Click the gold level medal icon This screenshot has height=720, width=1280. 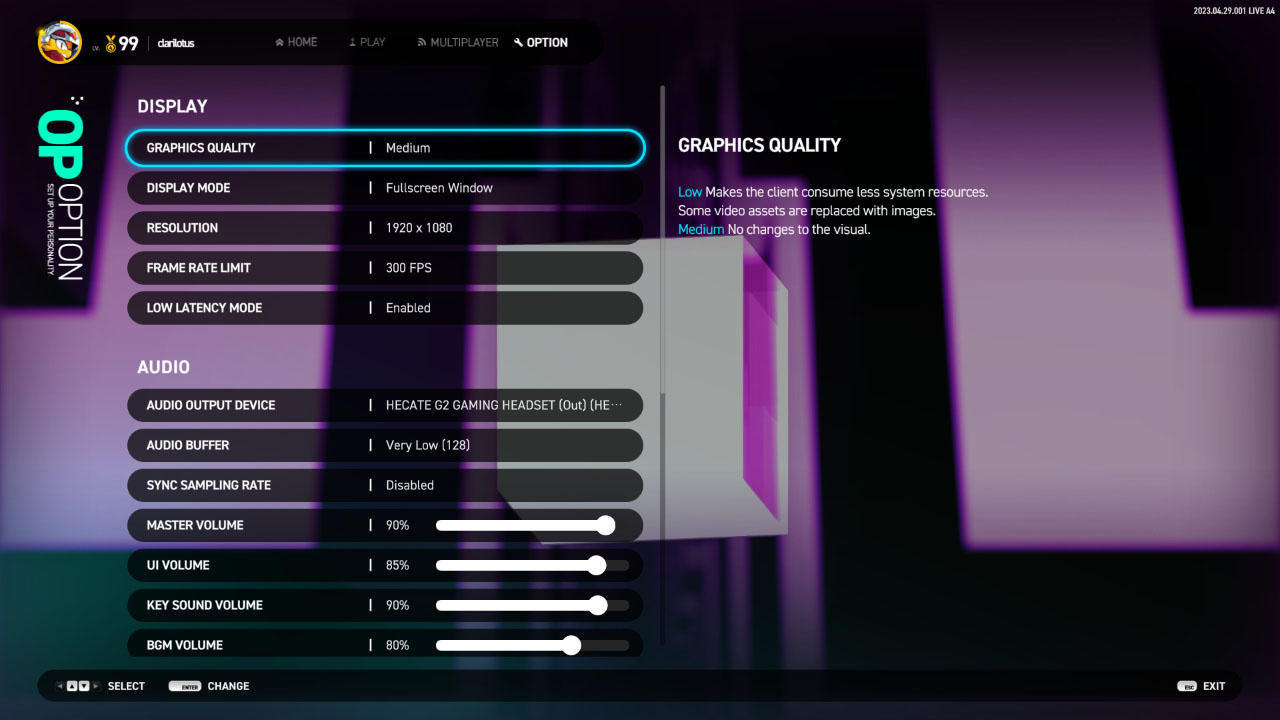click(111, 44)
